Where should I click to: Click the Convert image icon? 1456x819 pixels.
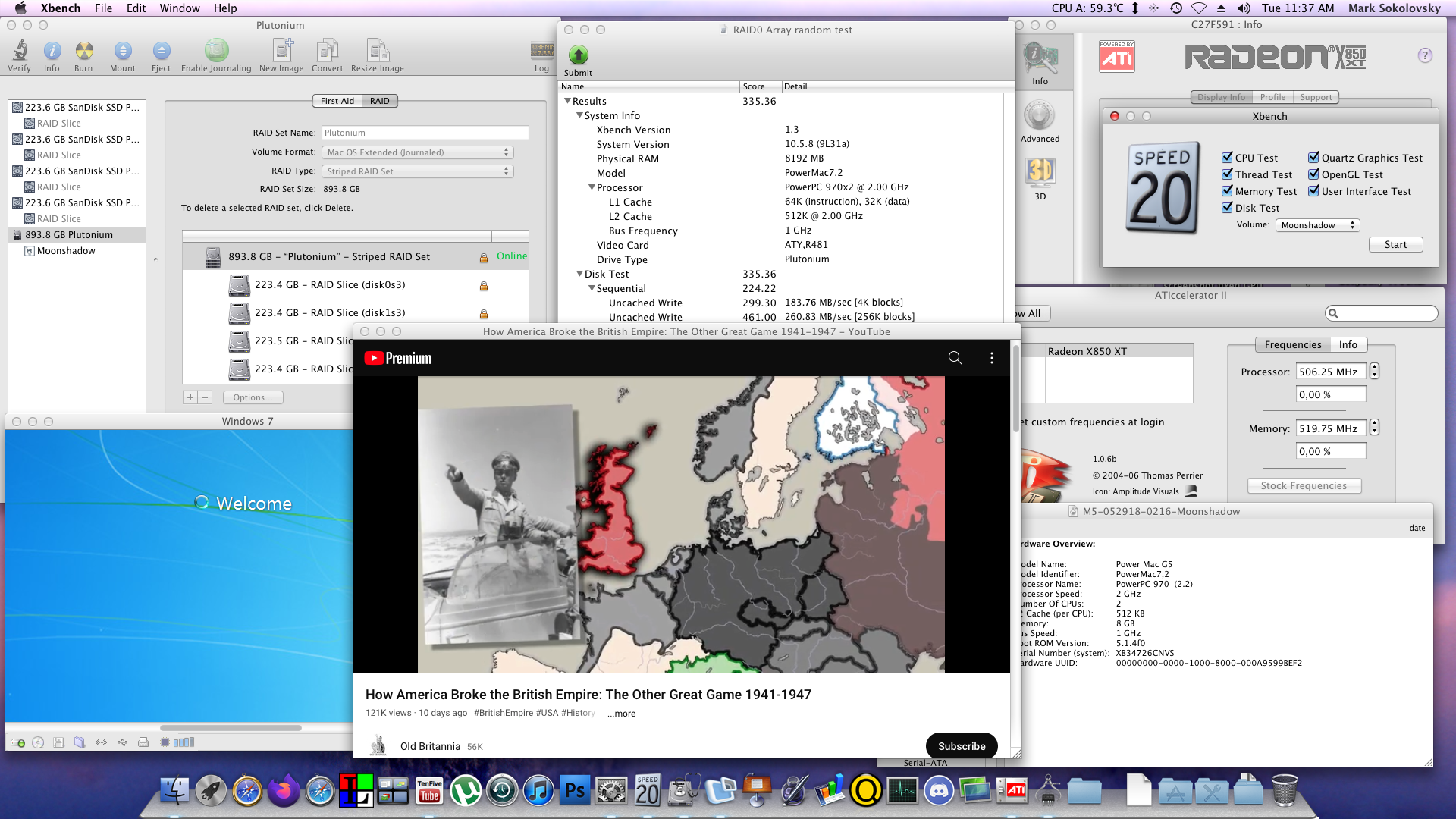327,50
